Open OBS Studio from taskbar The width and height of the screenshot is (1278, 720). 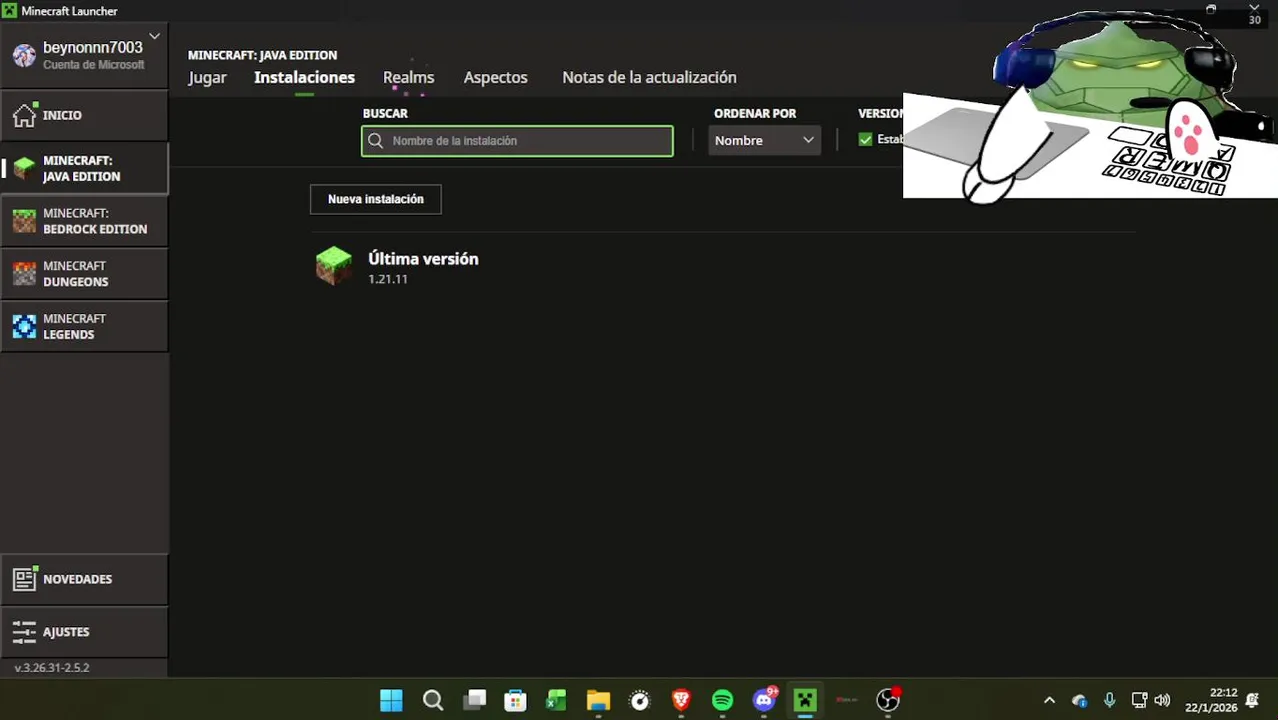click(888, 700)
